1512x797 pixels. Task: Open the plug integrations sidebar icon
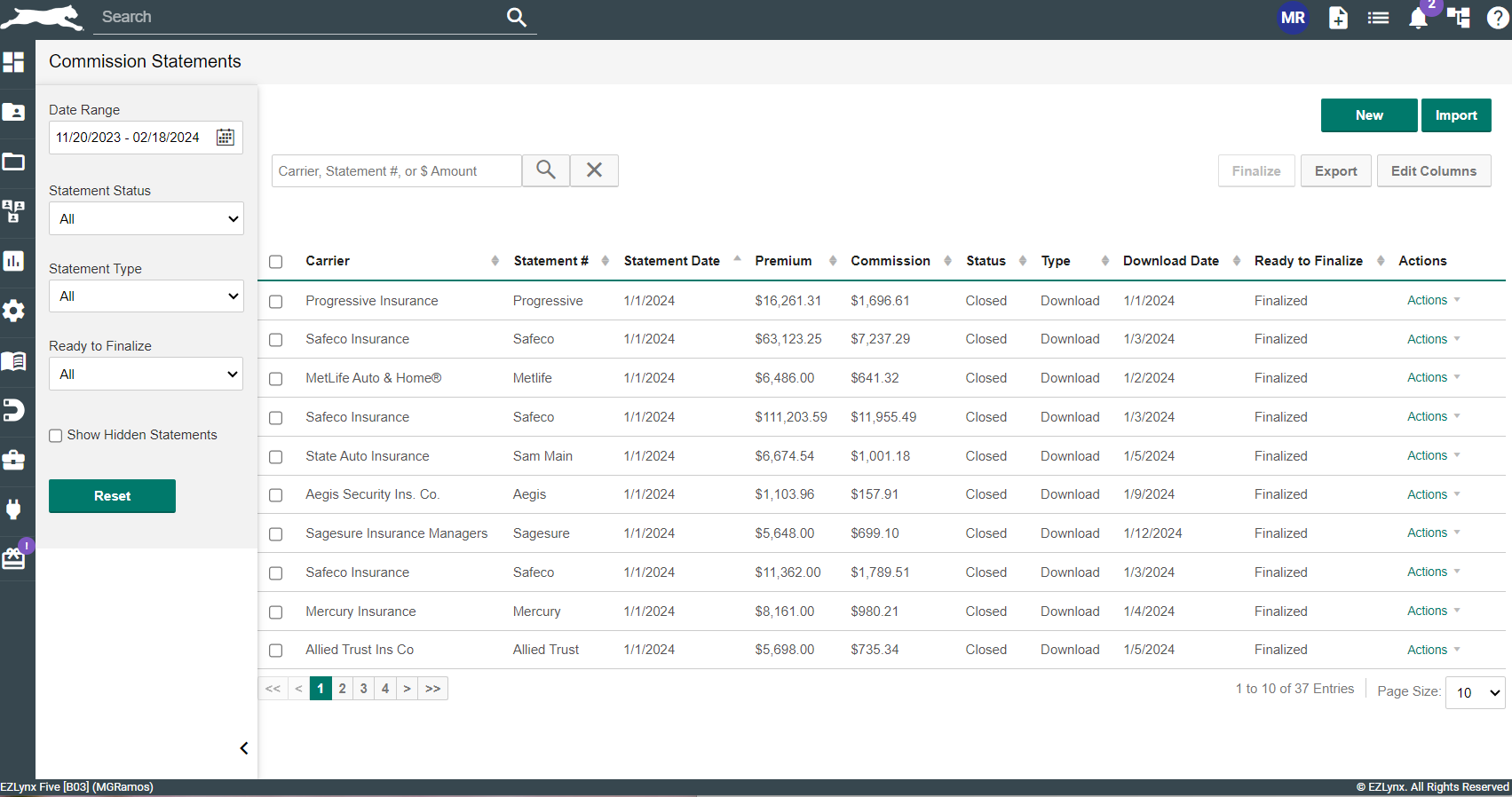pyautogui.click(x=13, y=509)
